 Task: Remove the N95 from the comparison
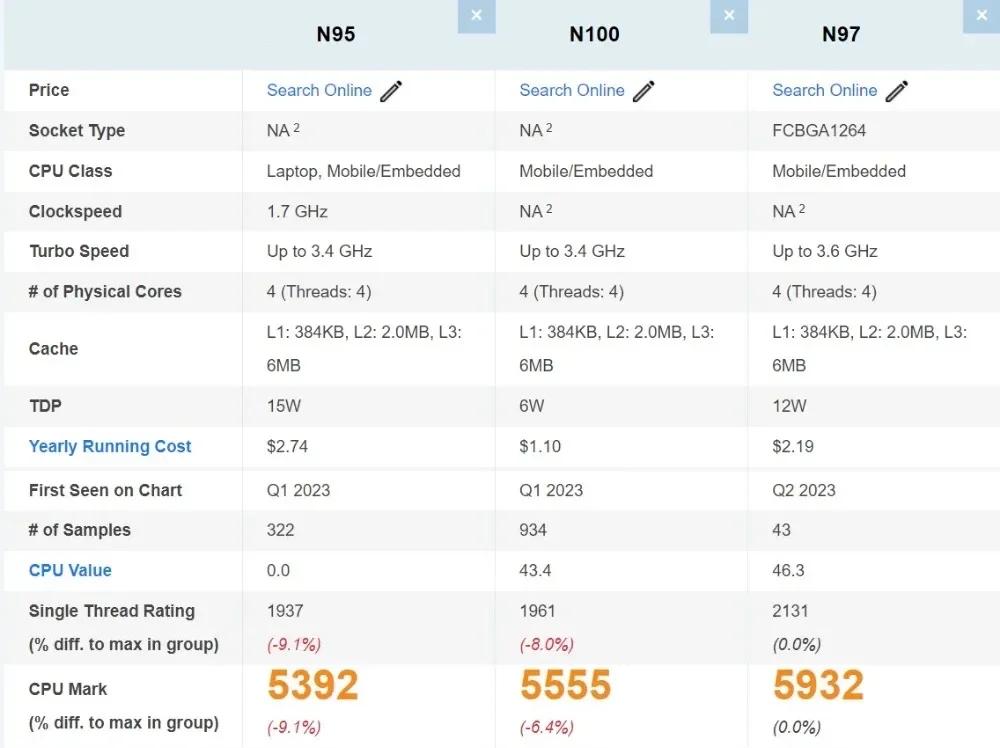(x=476, y=16)
